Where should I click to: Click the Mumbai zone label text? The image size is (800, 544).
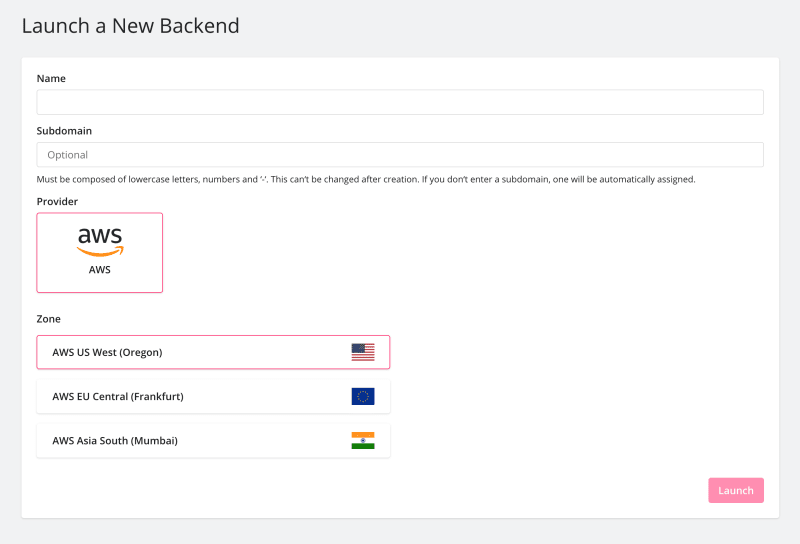pyautogui.click(x=115, y=440)
